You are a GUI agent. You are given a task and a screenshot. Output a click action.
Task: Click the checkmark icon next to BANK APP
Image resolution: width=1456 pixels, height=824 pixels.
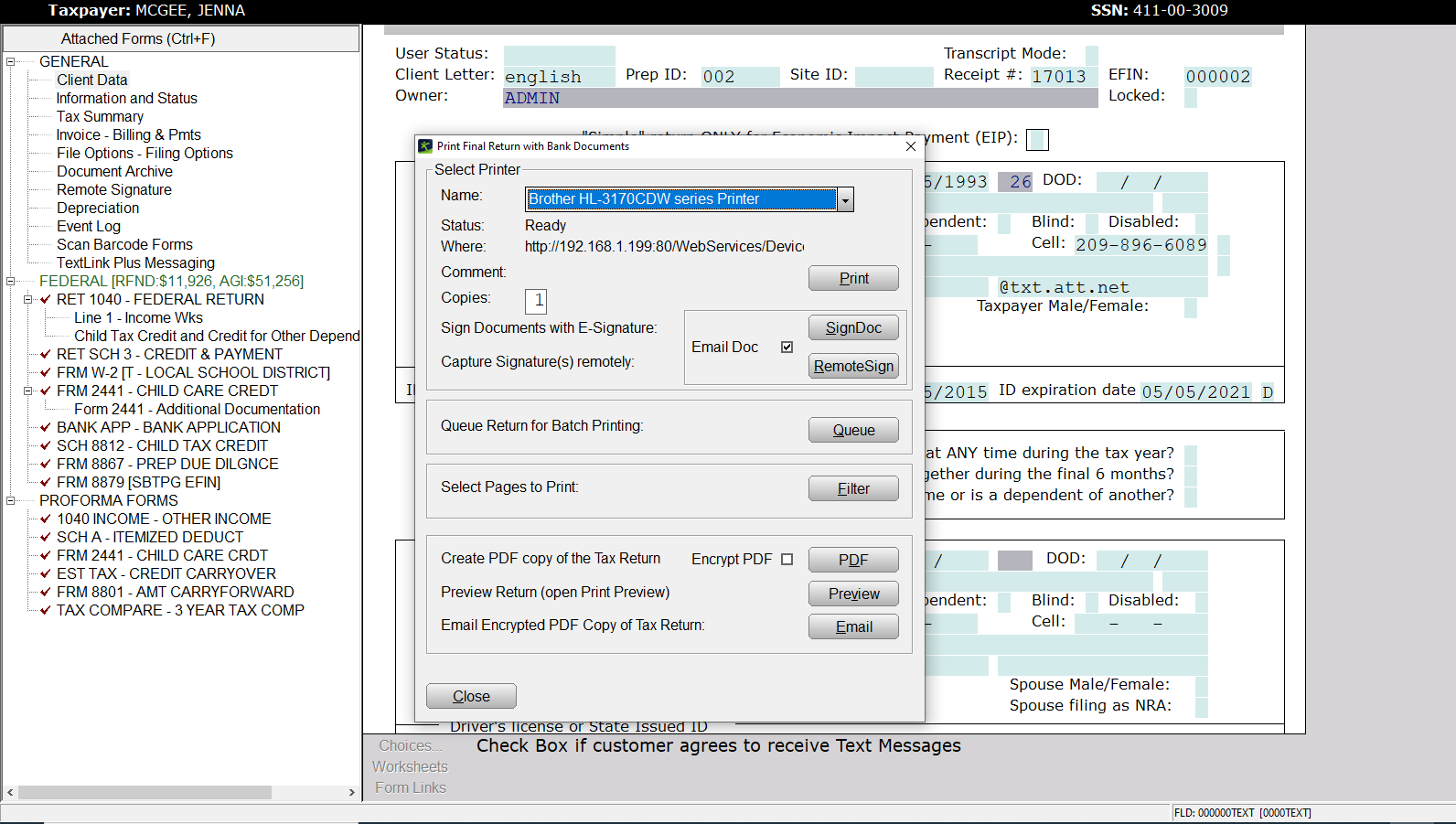click(46, 427)
